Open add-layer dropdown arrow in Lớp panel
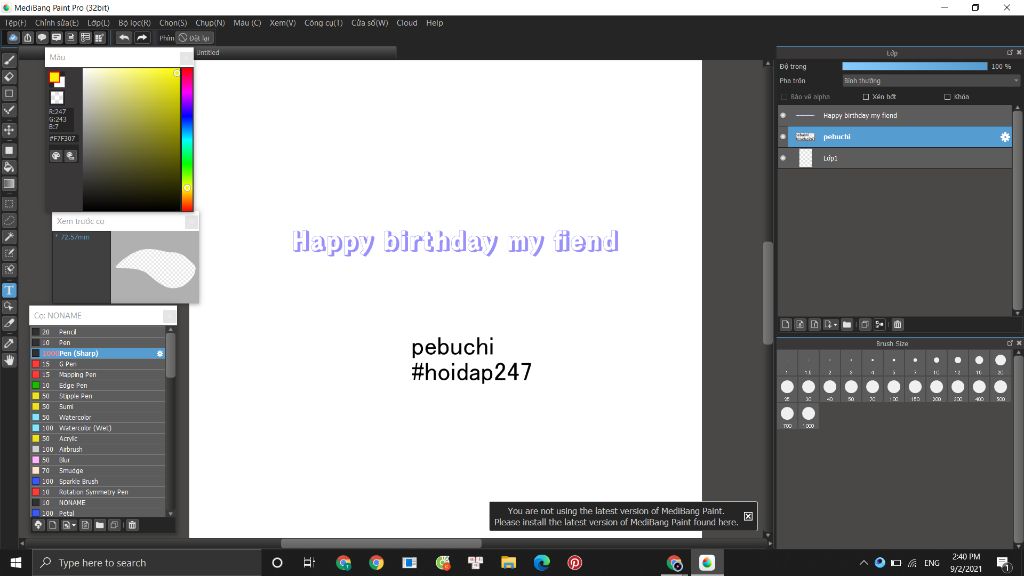Viewport: 1024px width, 576px height. (x=835, y=325)
